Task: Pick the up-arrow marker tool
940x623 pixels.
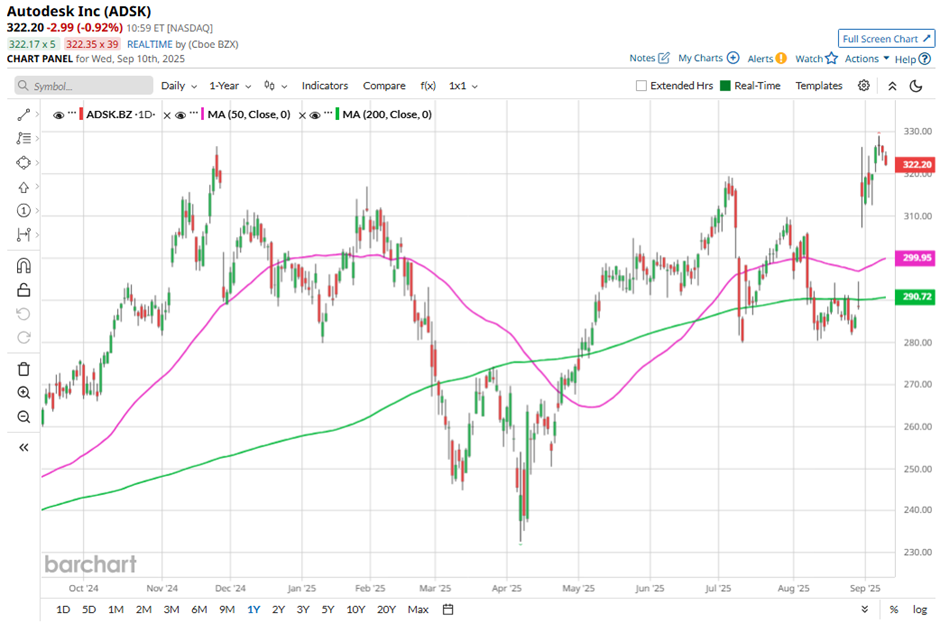Action: click(23, 187)
